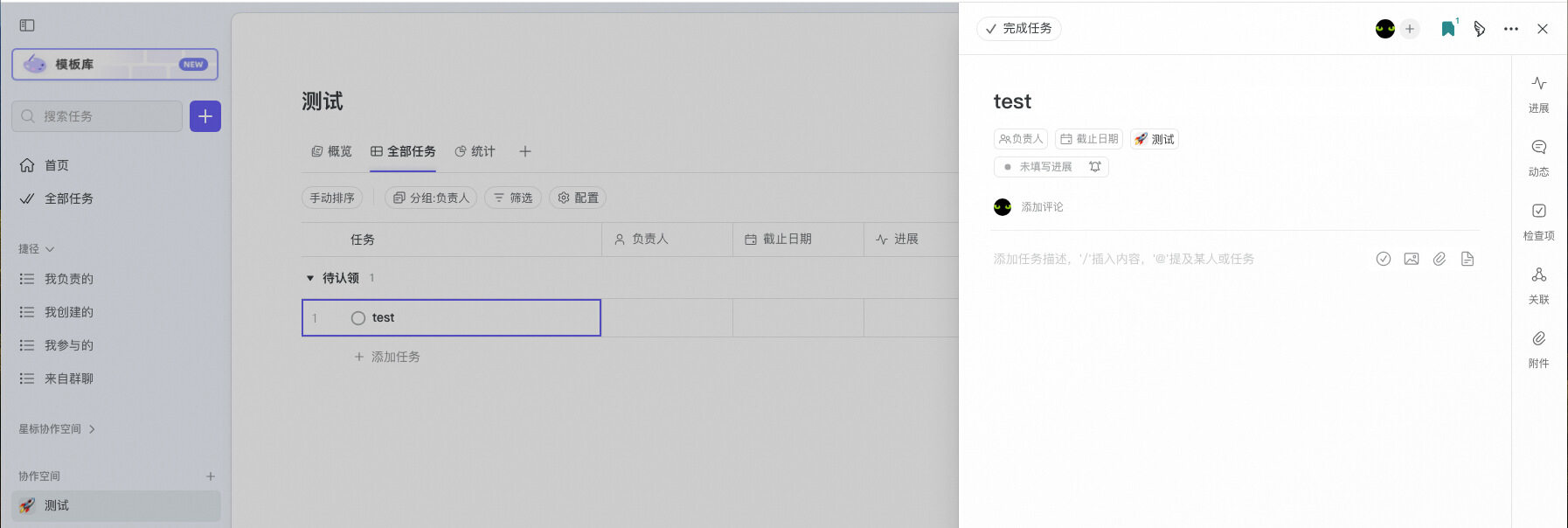
Task: Switch to the 概览 tab
Action: [331, 151]
